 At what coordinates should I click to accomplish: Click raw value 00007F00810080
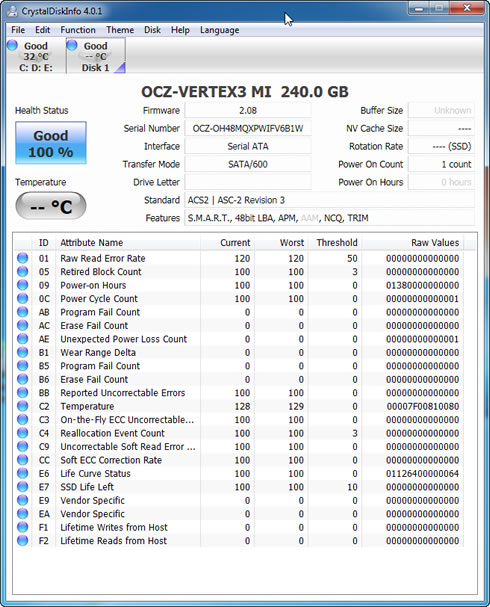click(x=423, y=406)
